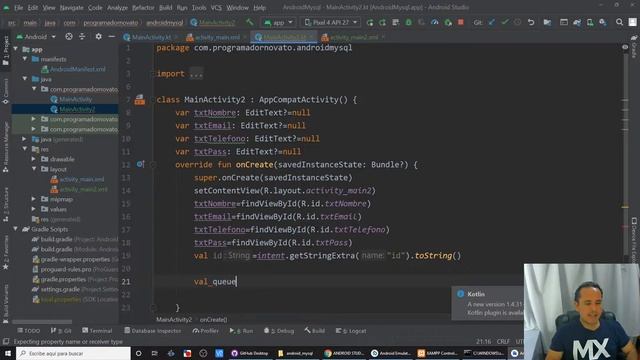Open the bottom Debug tool window
The height and width of the screenshot is (360, 640).
(279, 331)
